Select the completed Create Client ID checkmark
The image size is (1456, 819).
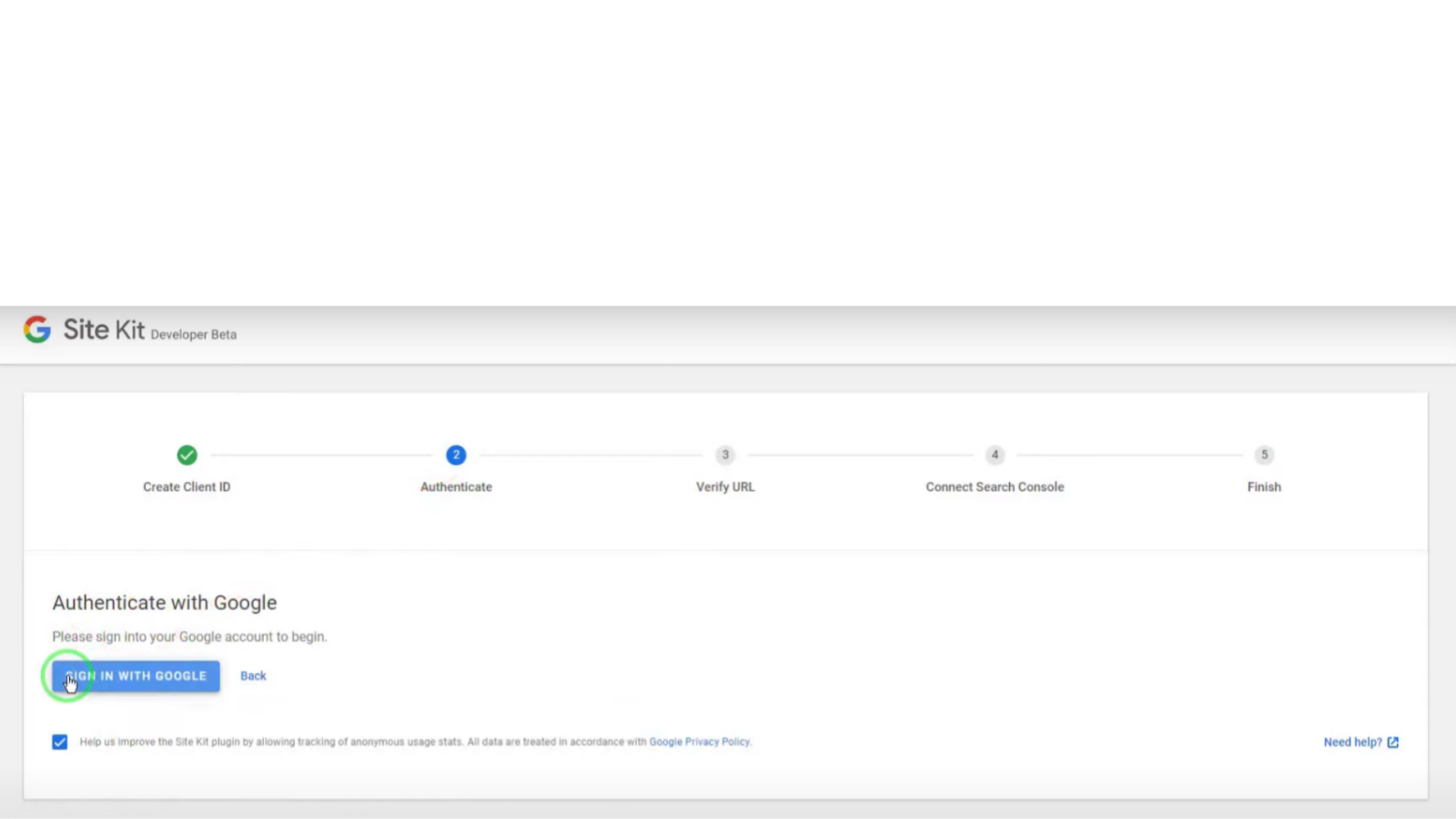click(x=187, y=455)
